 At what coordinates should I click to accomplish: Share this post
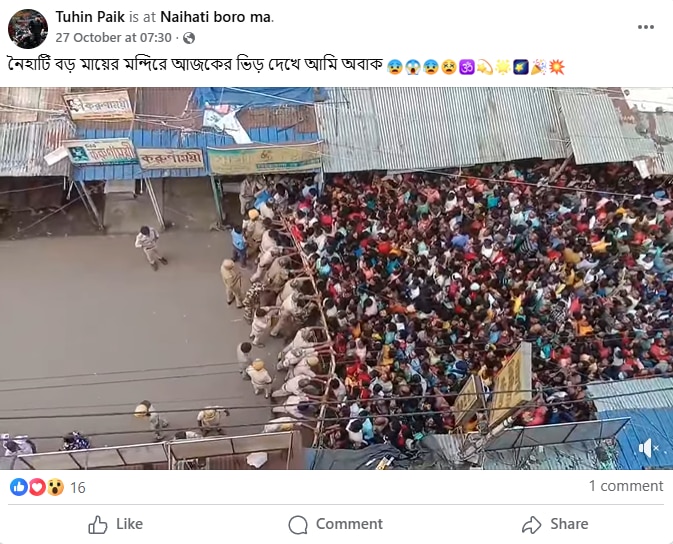pyautogui.click(x=555, y=524)
